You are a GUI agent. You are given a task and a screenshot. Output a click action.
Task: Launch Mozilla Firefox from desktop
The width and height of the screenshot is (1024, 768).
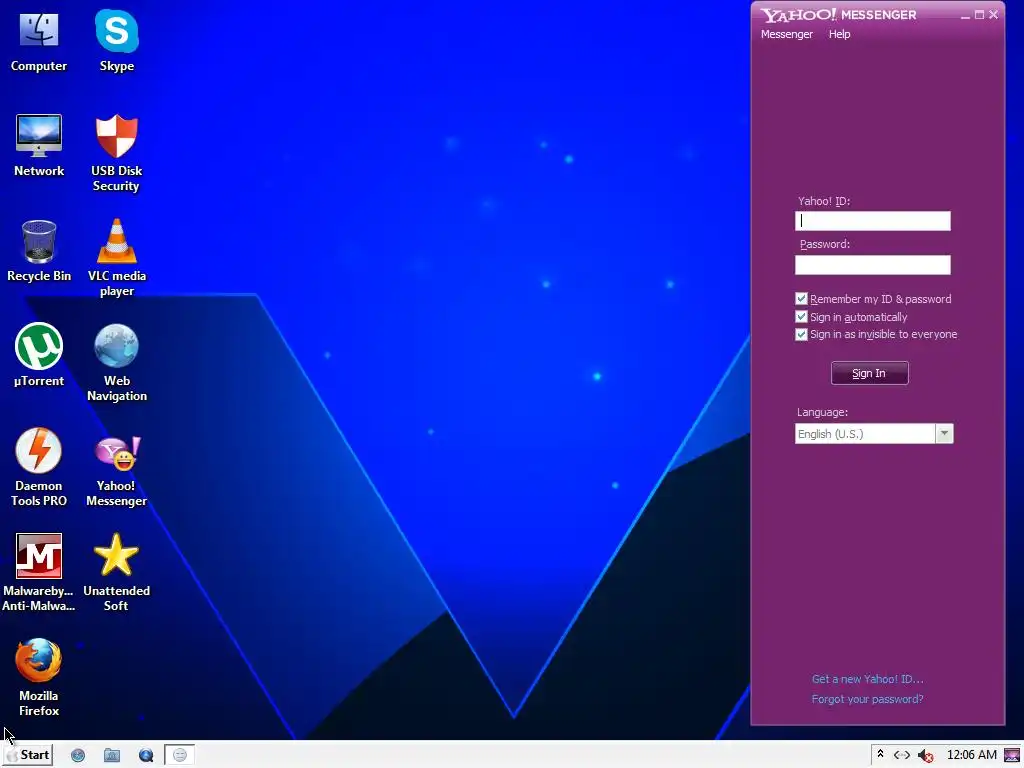pyautogui.click(x=39, y=678)
